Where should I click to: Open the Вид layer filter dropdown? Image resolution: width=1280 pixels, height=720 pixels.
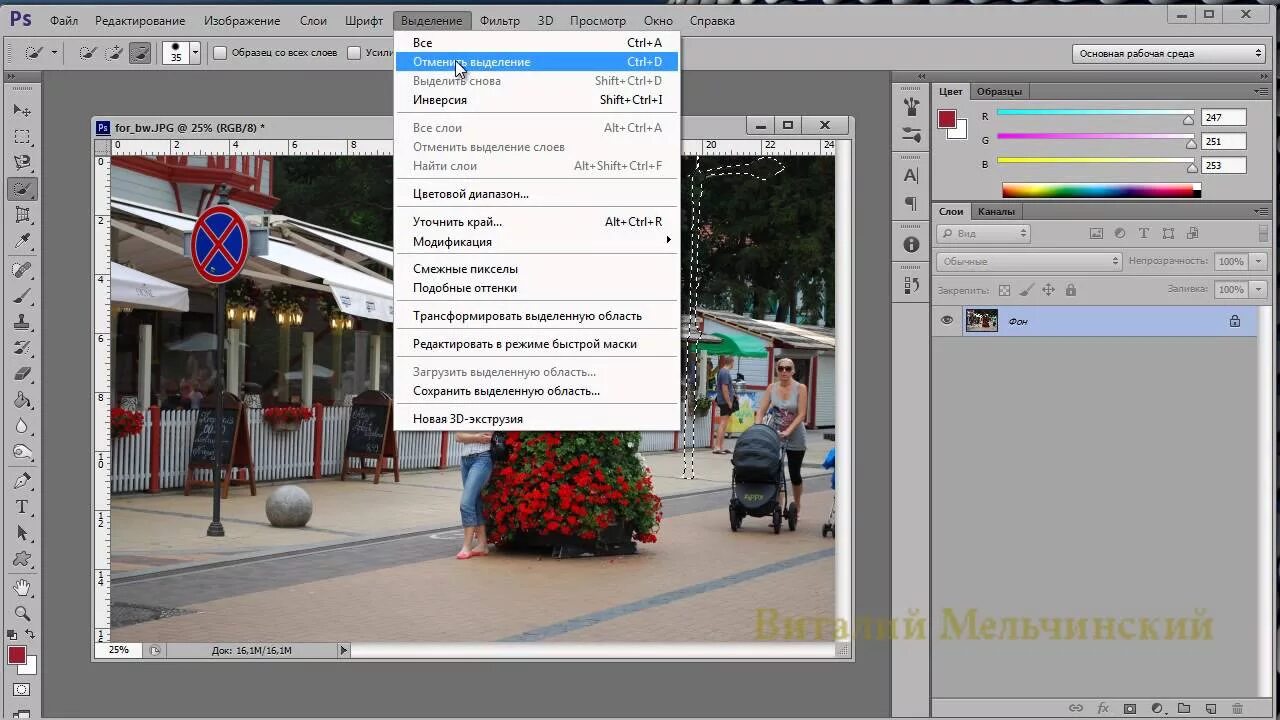[983, 233]
